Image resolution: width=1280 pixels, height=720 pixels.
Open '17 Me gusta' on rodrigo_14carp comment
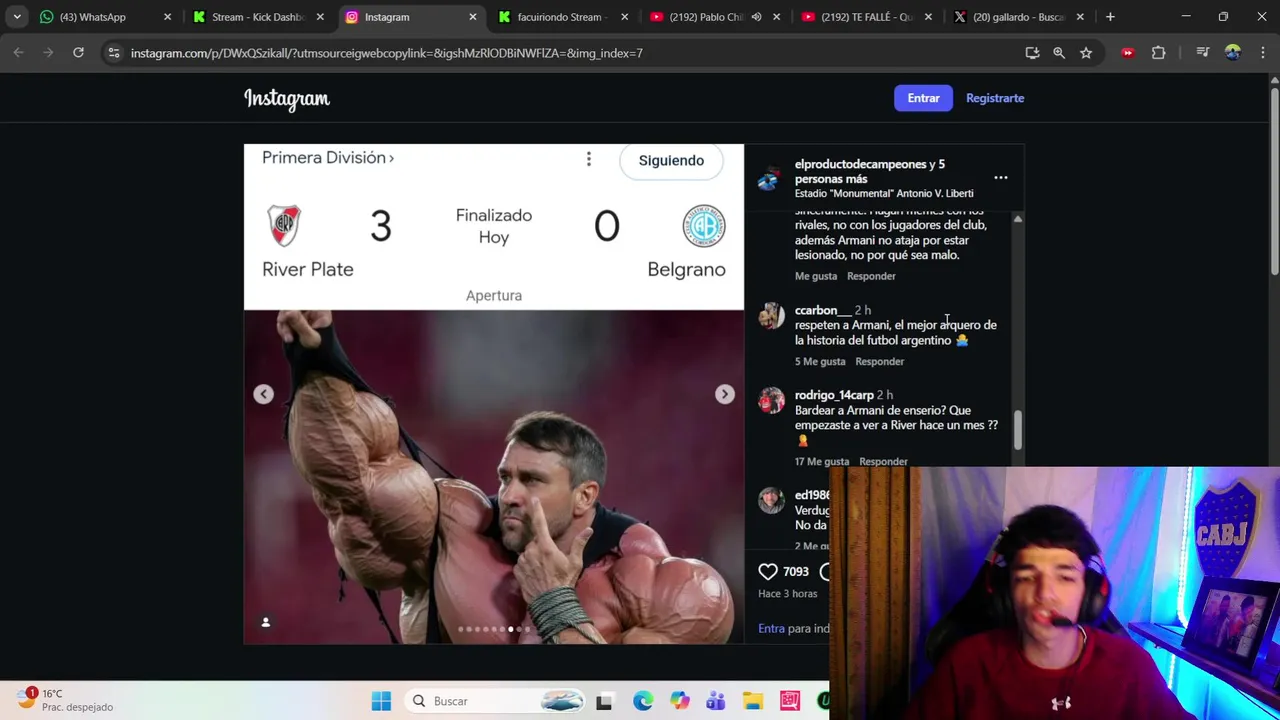pyautogui.click(x=822, y=462)
